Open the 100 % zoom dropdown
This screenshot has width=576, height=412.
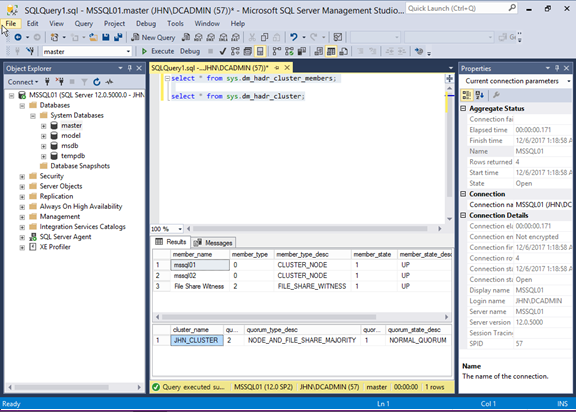[180, 229]
